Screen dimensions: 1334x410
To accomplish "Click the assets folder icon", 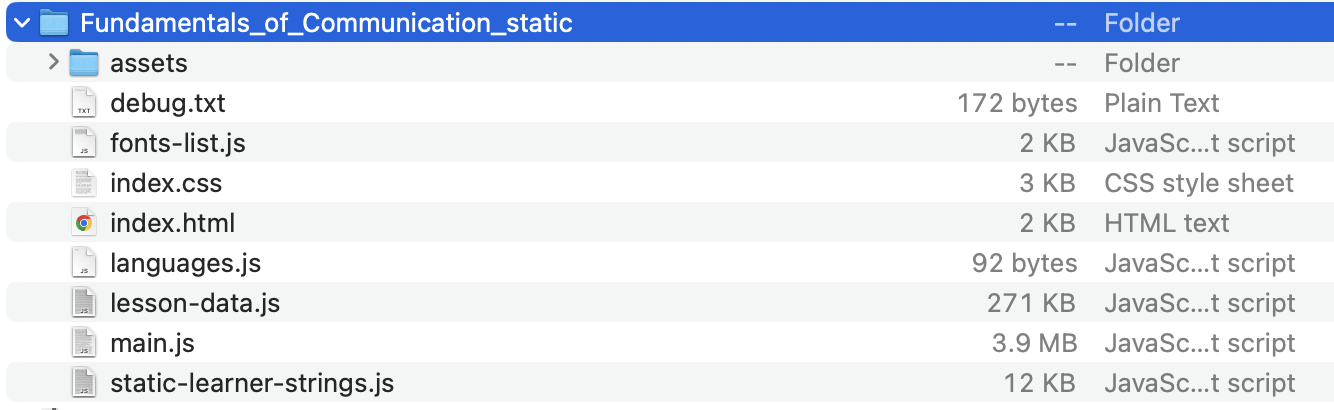I will pos(84,63).
